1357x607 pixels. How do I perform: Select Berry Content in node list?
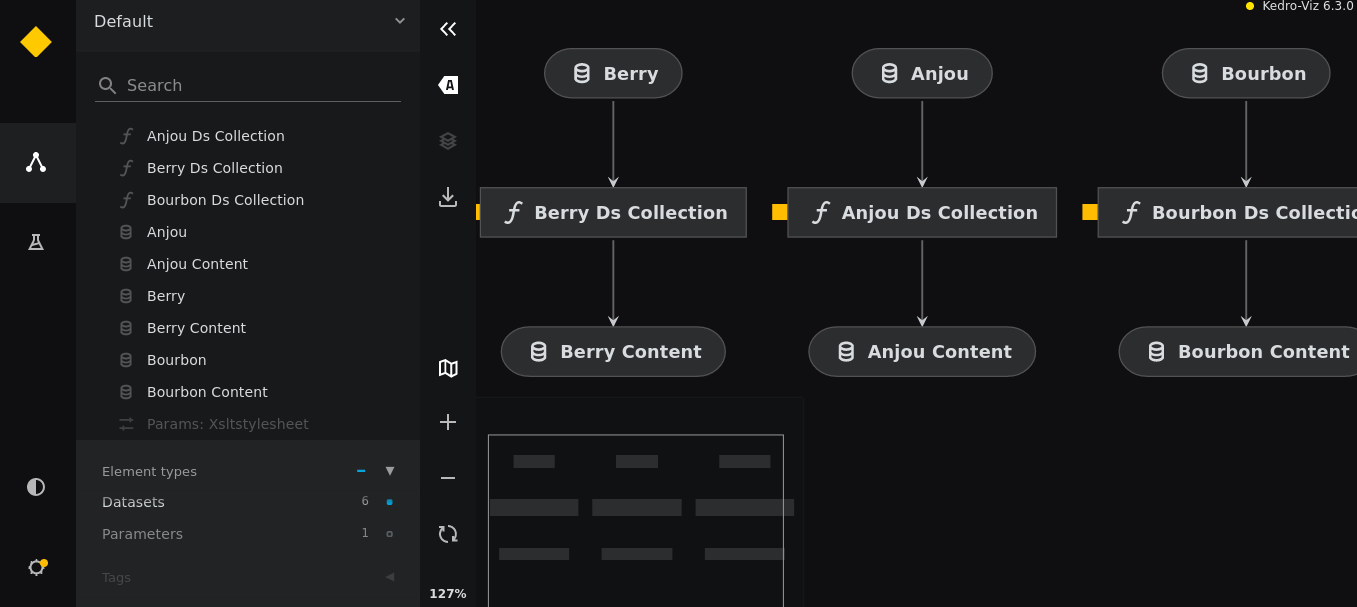(196, 328)
